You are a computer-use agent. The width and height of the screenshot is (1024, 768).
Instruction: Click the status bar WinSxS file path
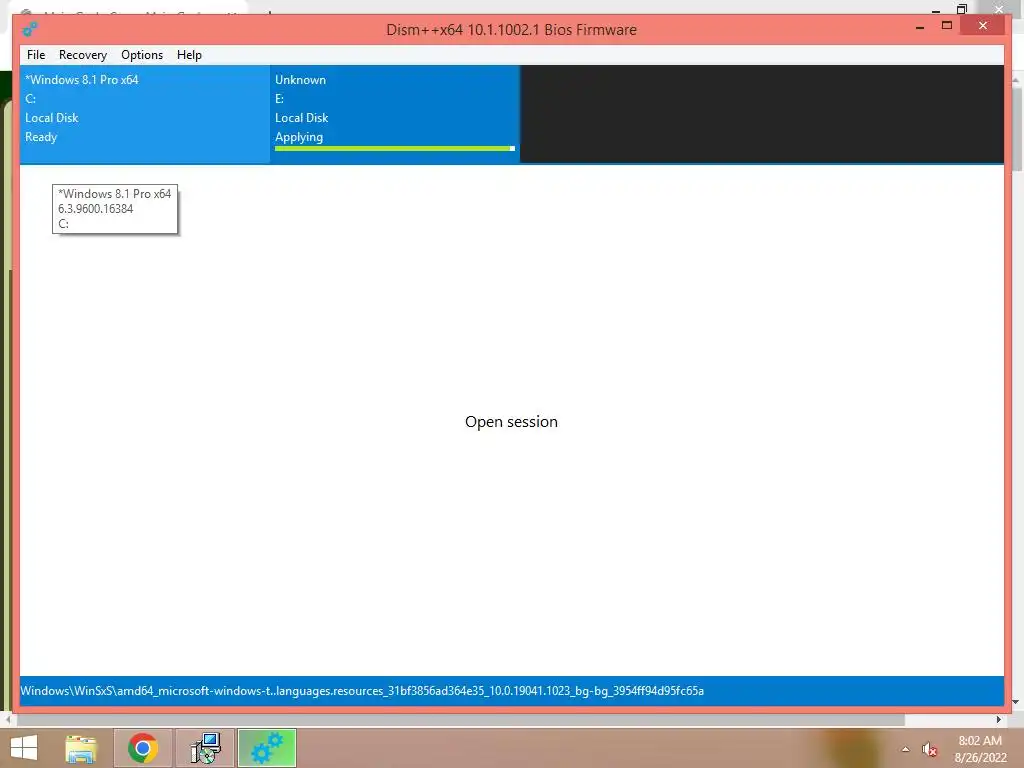click(x=362, y=691)
